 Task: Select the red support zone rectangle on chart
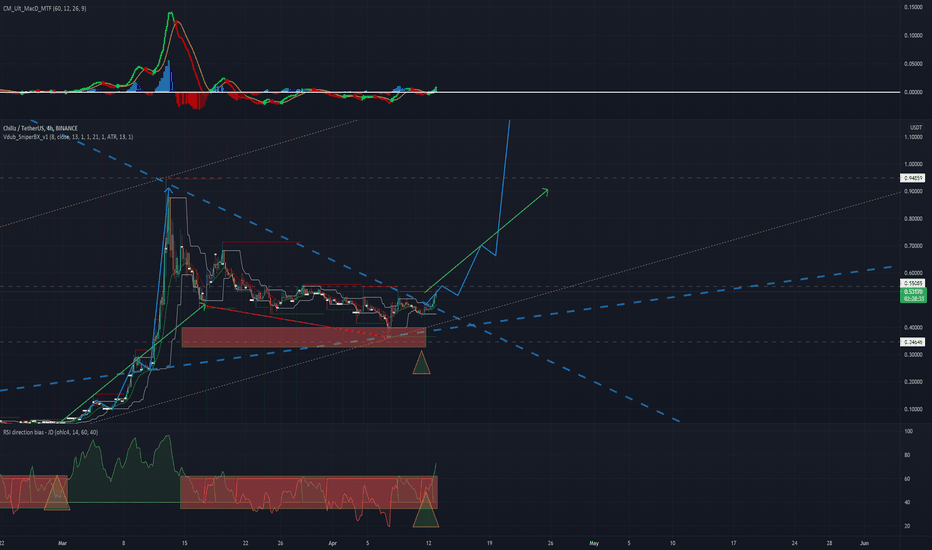[304, 337]
